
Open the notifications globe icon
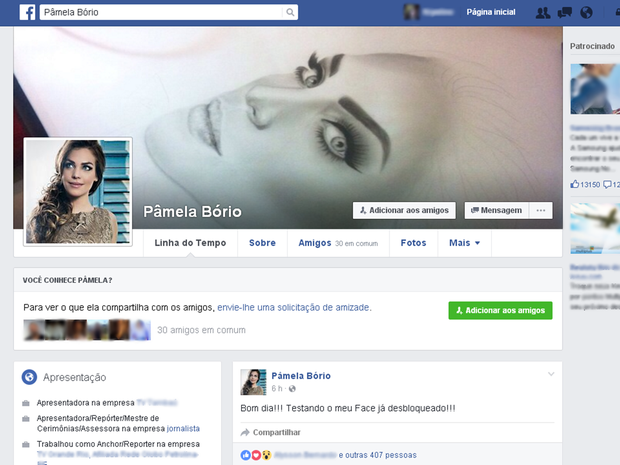coord(586,13)
